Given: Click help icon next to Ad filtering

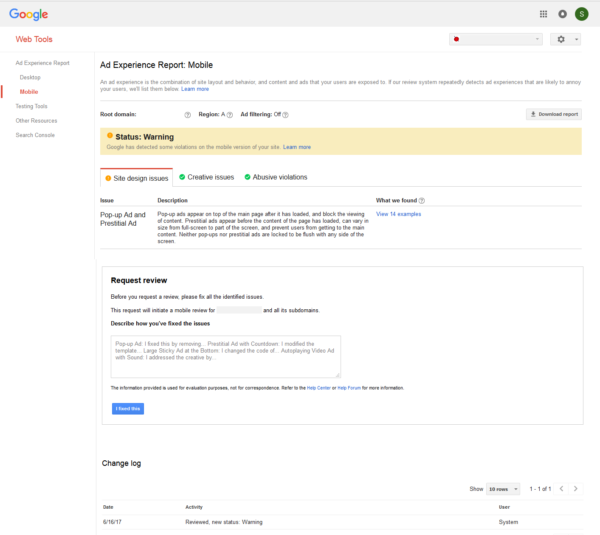Looking at the screenshot, I should (x=285, y=115).
